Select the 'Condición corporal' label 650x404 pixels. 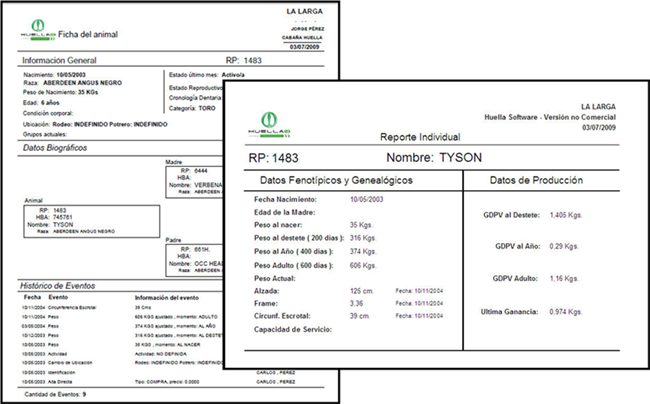click(48, 113)
